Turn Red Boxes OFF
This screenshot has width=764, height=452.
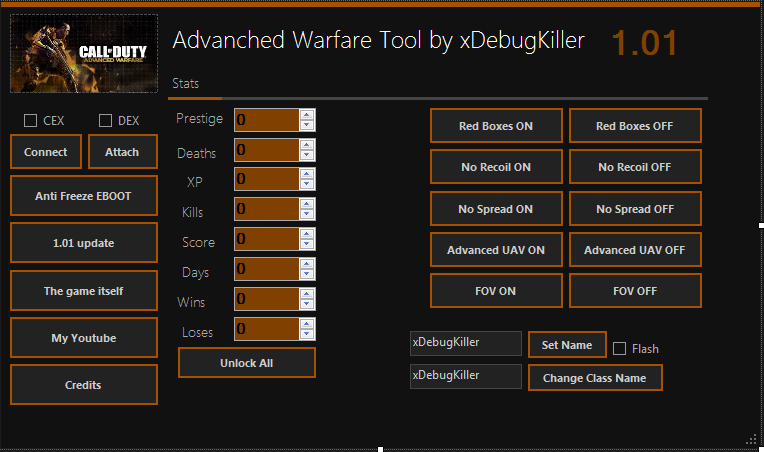point(635,126)
